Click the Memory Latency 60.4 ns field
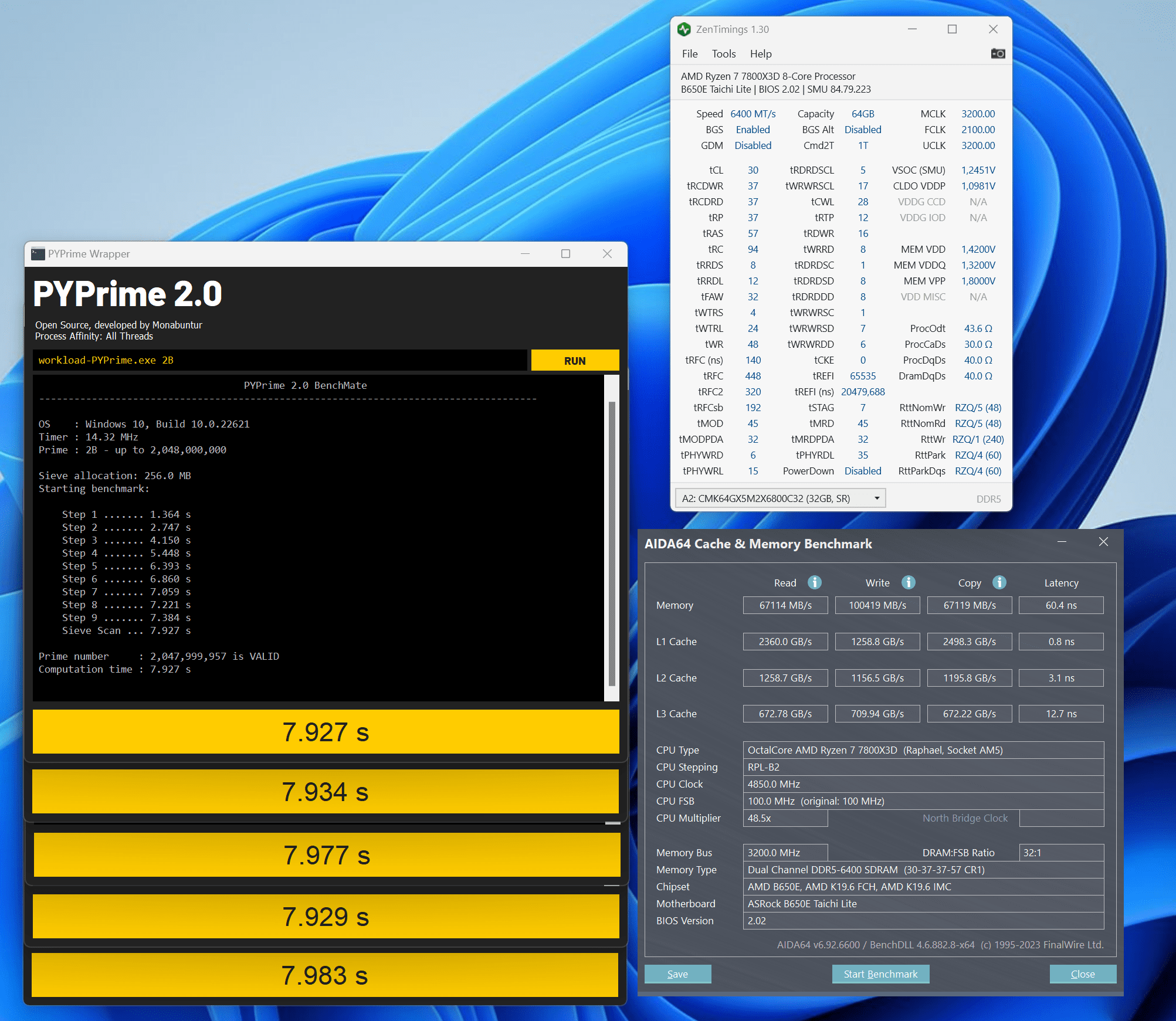The image size is (1176, 1021). point(1061,605)
